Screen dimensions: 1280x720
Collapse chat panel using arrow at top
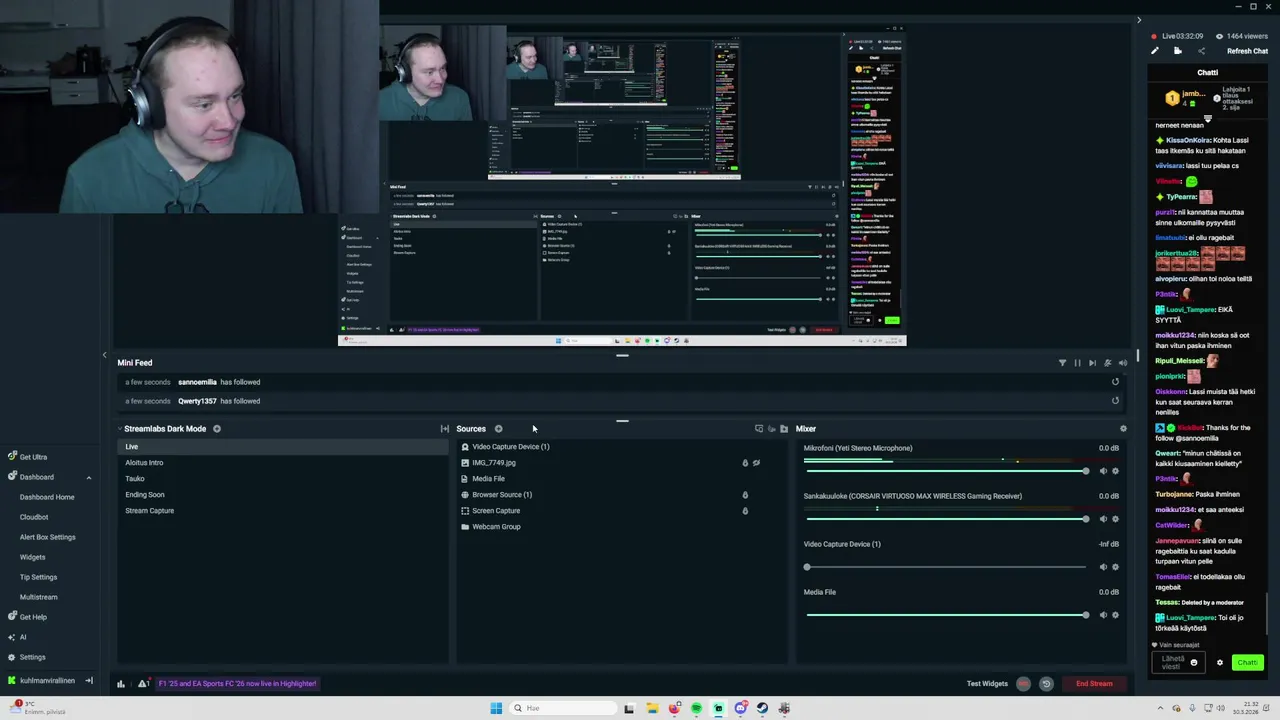point(1138,20)
